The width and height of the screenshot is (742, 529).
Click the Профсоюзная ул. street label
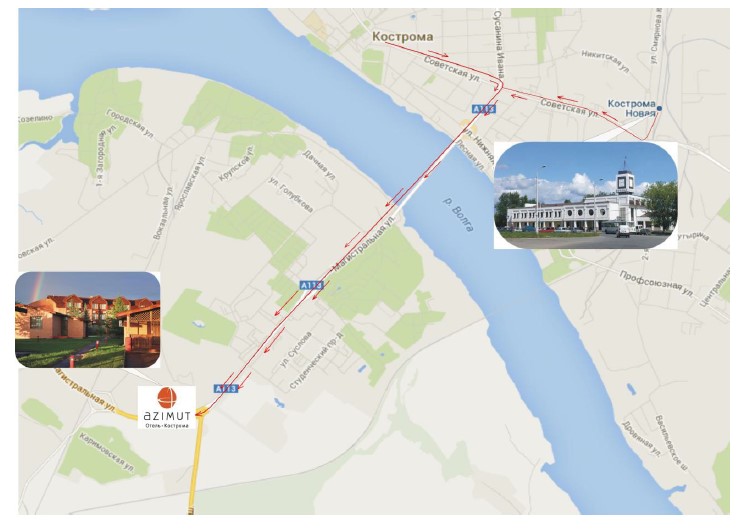click(x=656, y=283)
